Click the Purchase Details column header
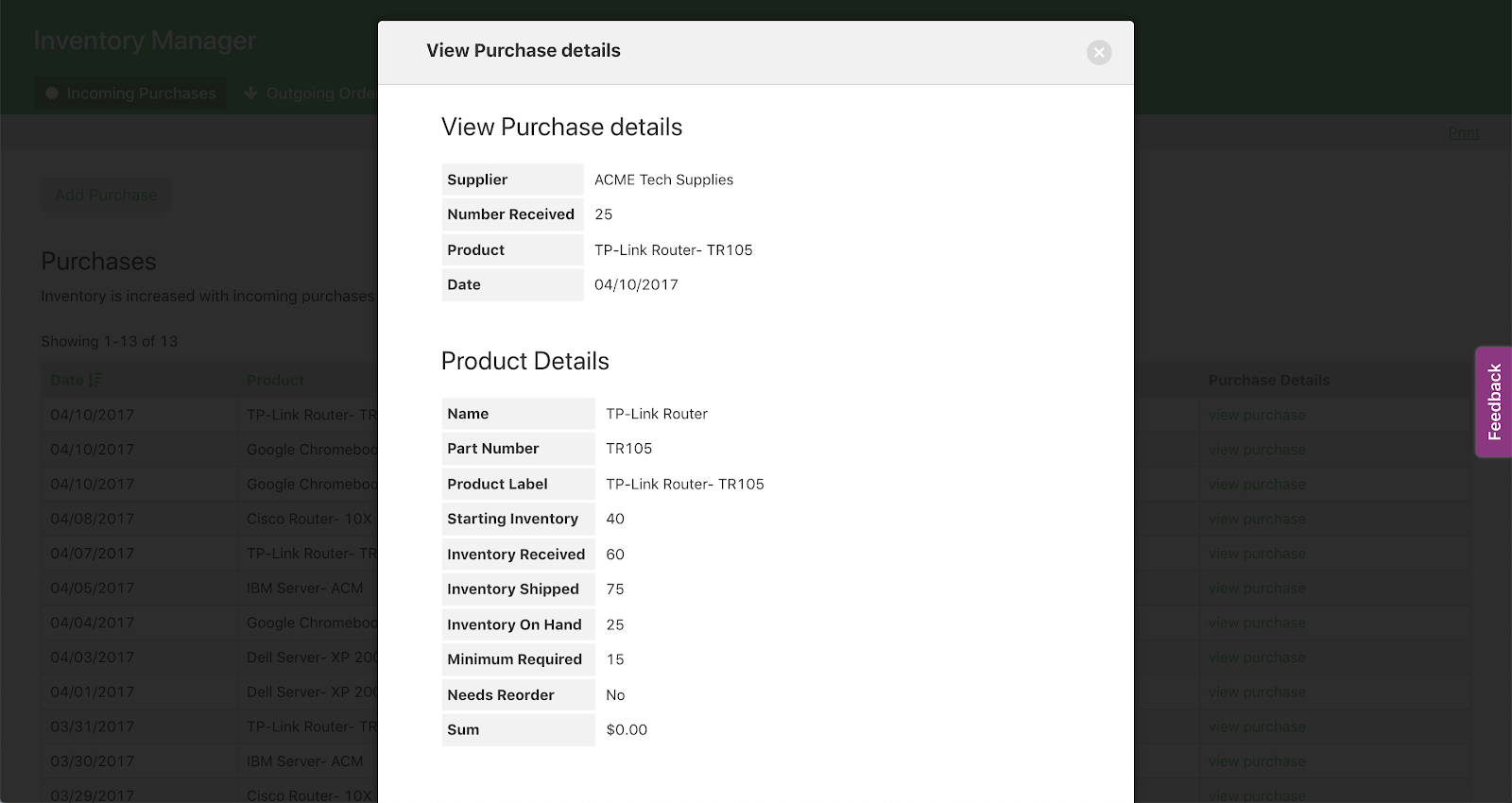 pos(1268,380)
